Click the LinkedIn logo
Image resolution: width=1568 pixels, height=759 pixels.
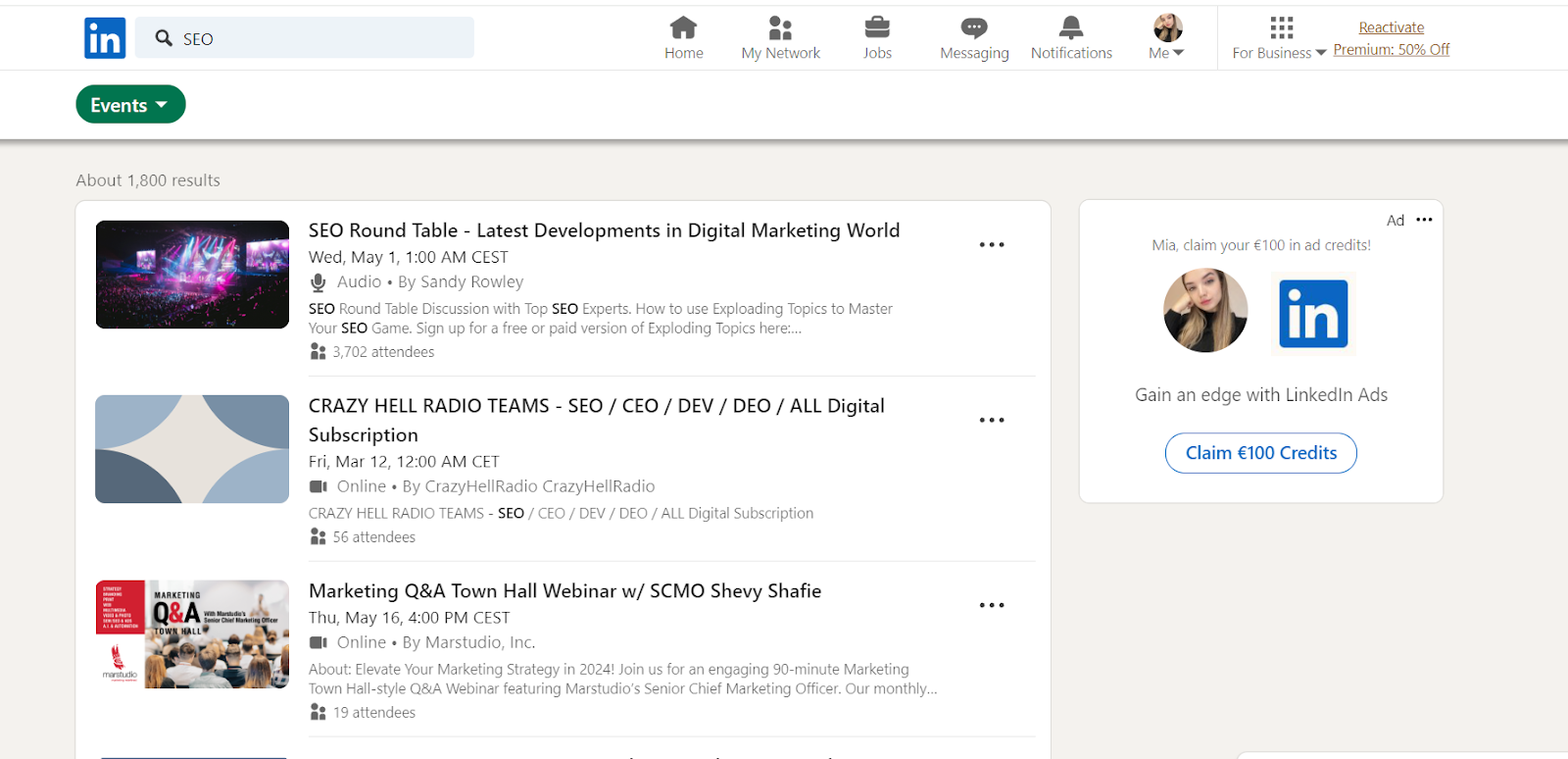pyautogui.click(x=105, y=38)
